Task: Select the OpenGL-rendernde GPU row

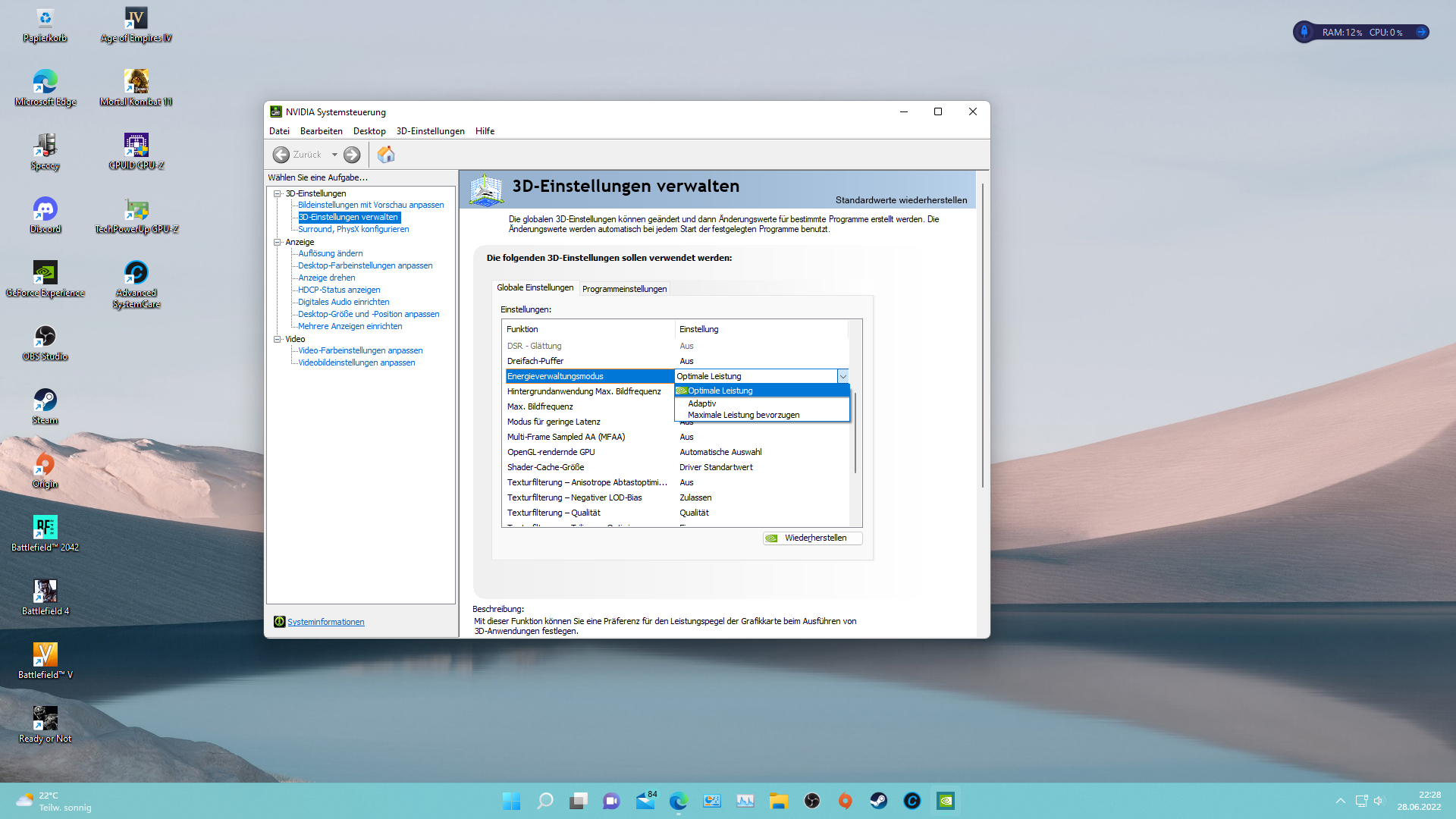Action: click(676, 452)
